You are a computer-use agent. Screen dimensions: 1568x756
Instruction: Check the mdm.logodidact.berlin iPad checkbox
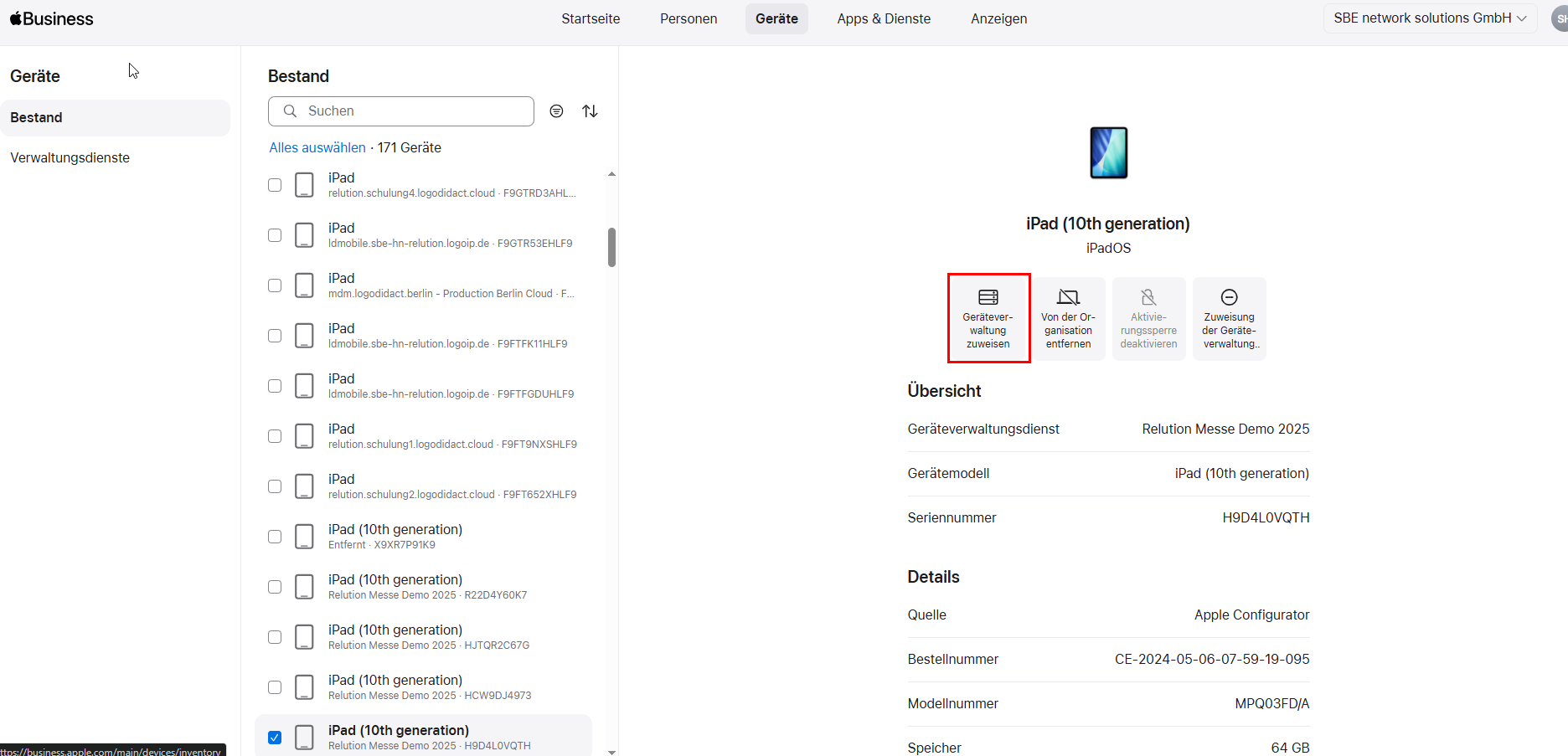click(x=275, y=285)
